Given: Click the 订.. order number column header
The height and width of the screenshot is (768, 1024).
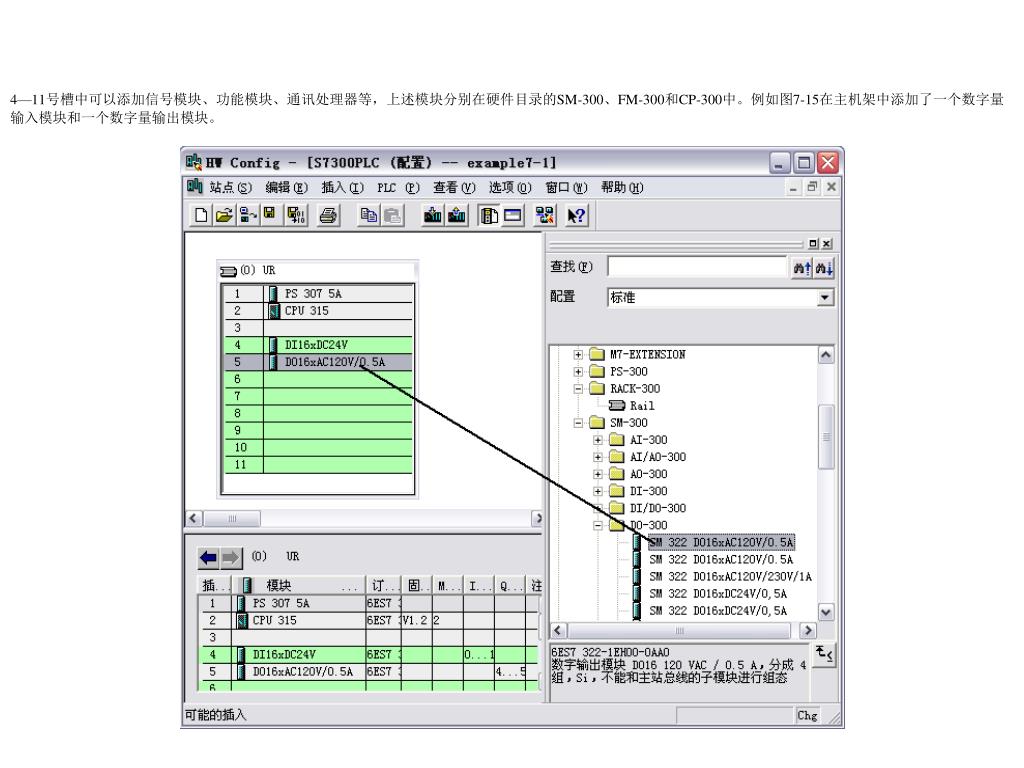Looking at the screenshot, I should pos(383,585).
